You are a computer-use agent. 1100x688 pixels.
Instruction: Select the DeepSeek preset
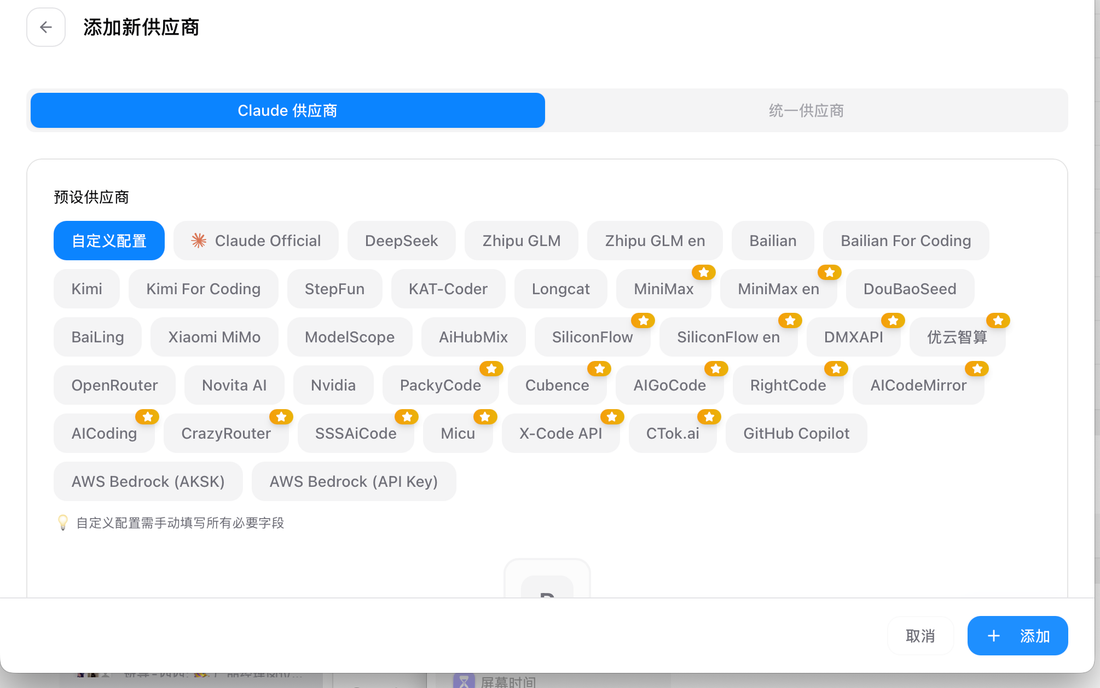click(x=401, y=241)
